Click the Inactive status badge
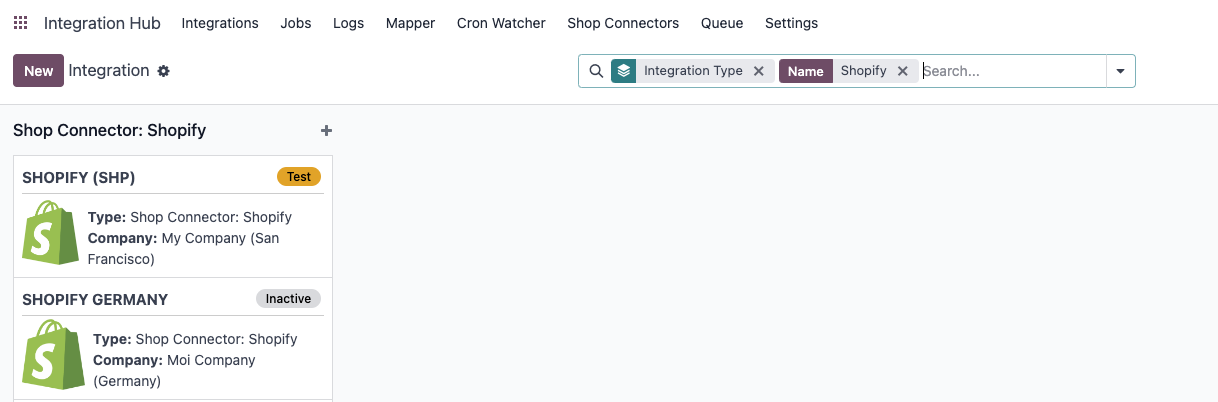Viewport: 1218px width, 402px height. (288, 299)
